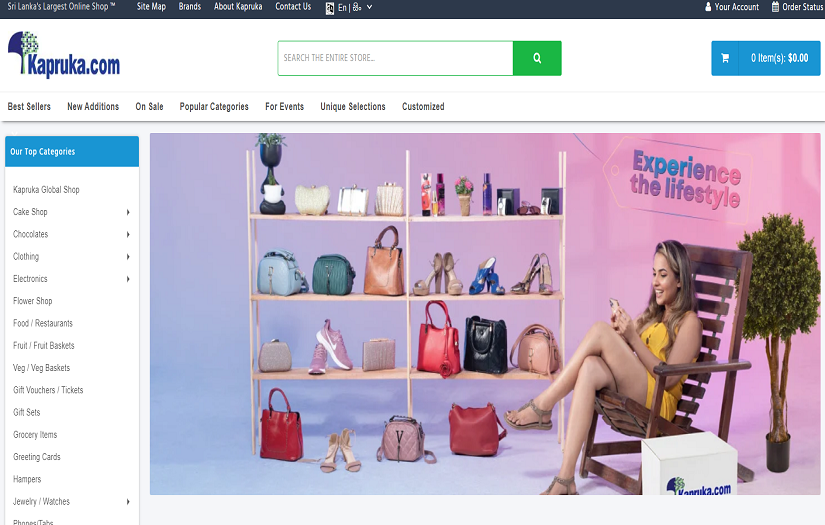825x525 pixels.
Task: Open the language selector chevron
Action: coord(369,7)
